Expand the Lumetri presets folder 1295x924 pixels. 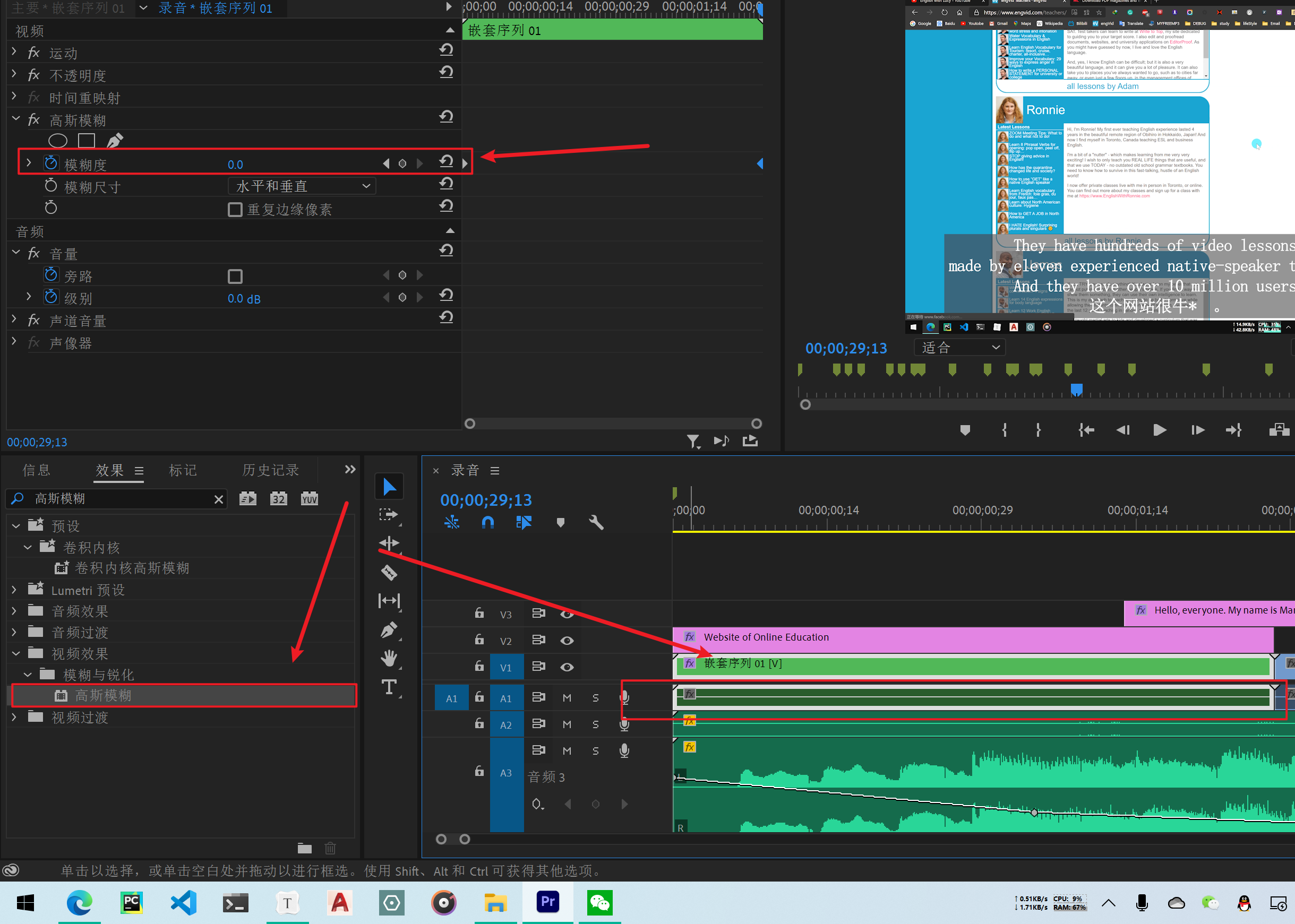tap(15, 590)
